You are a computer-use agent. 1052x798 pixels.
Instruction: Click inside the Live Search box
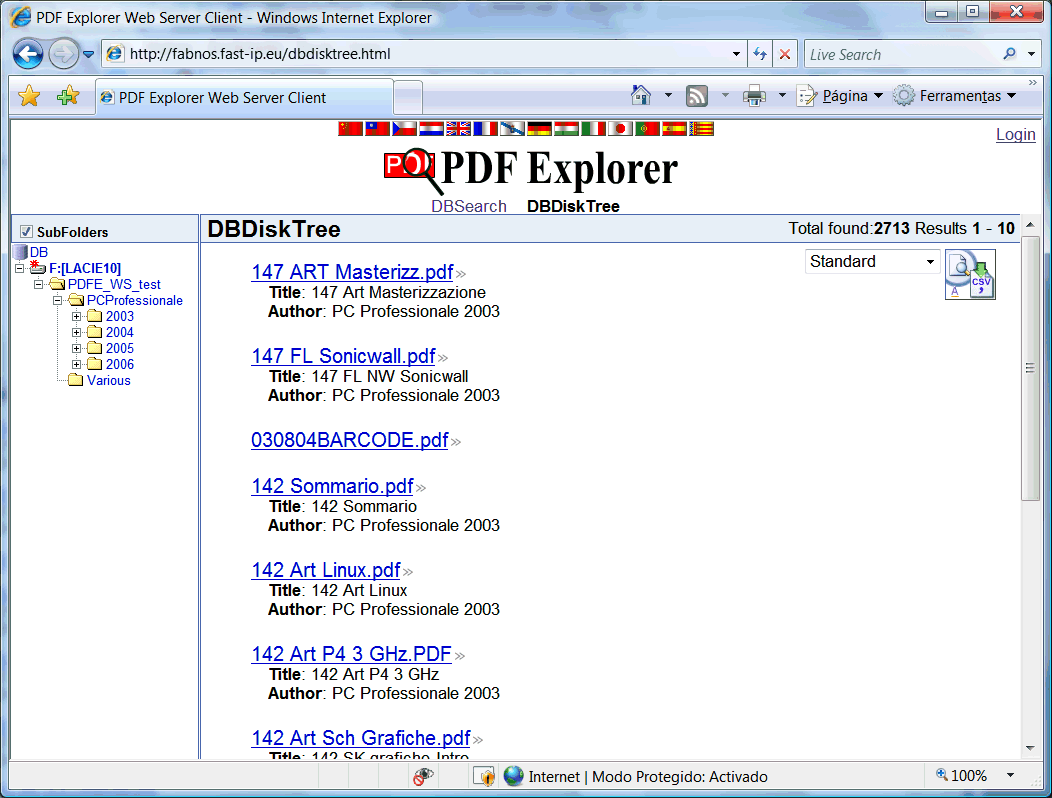tap(900, 54)
